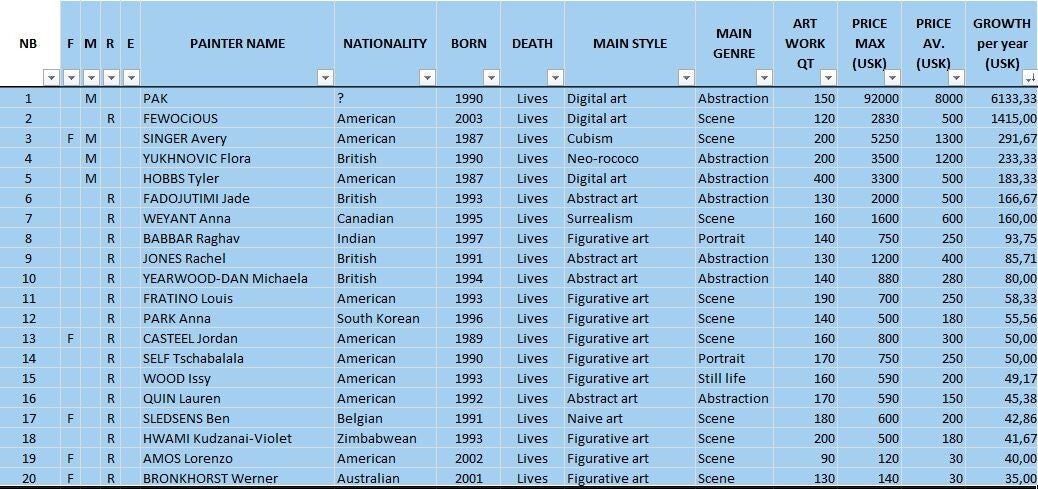Open the F column filter arrow
This screenshot has height=489, width=1038.
pyautogui.click(x=71, y=78)
